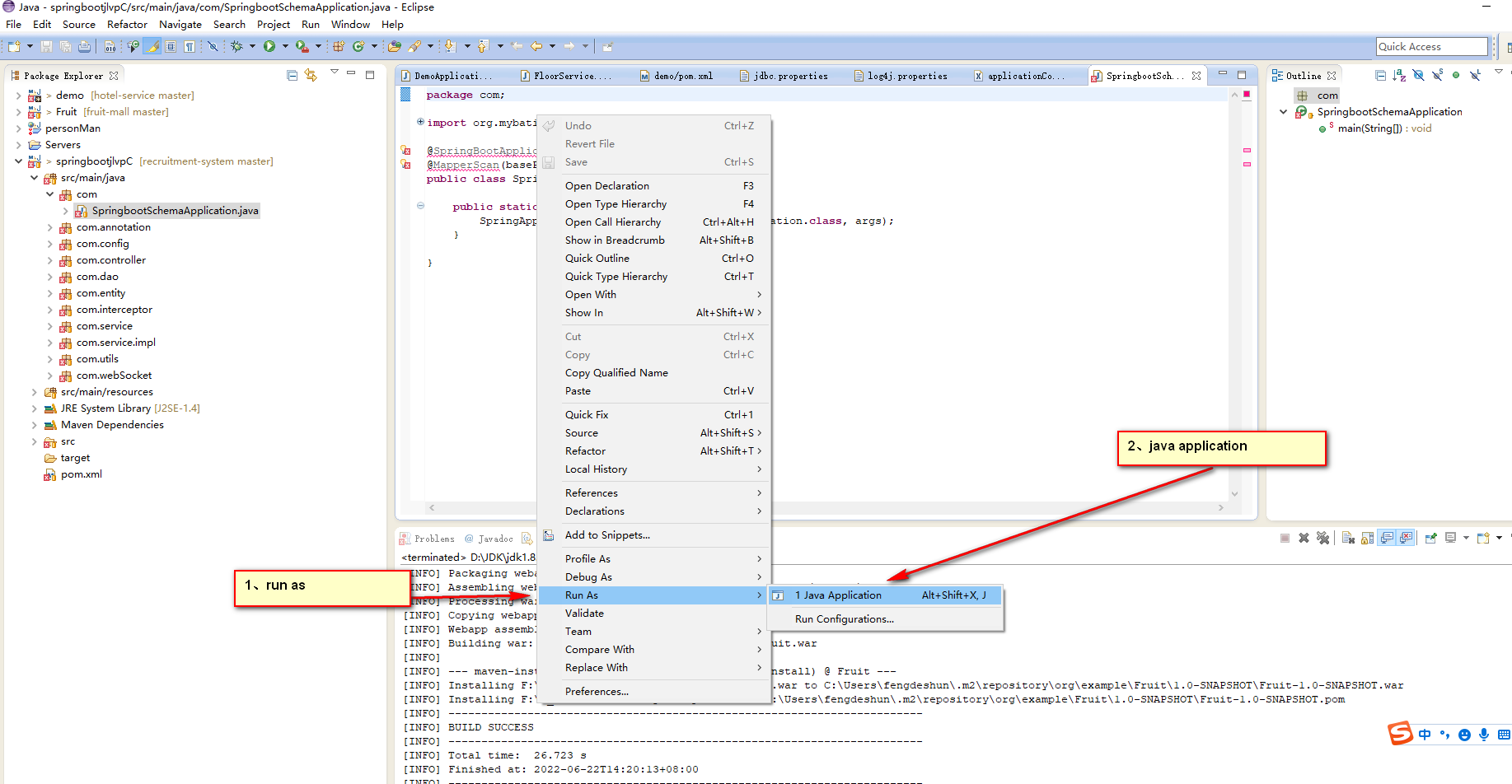
Task: Expand the com.controller package
Action: tap(49, 260)
